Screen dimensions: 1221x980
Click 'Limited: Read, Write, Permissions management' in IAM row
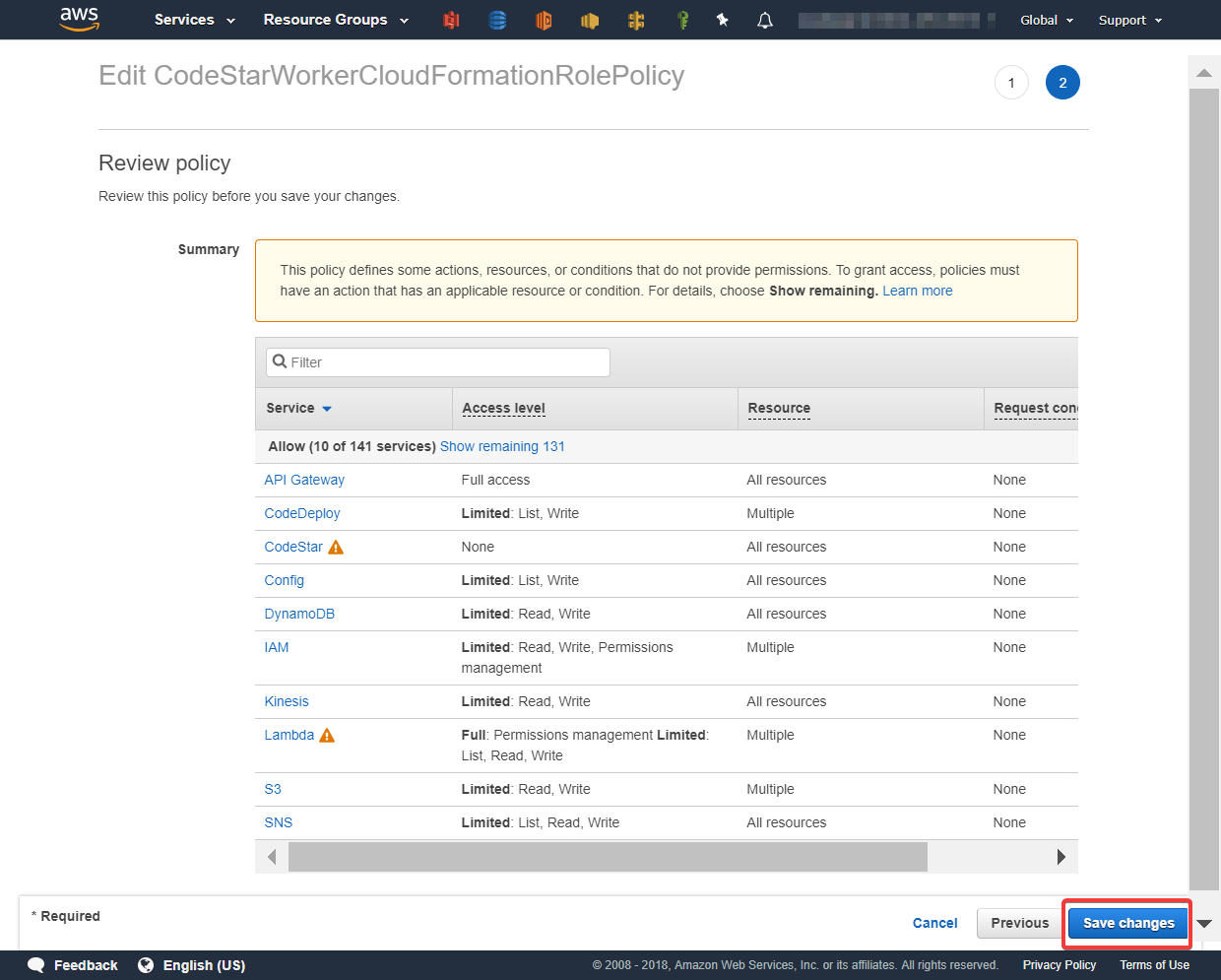(x=567, y=658)
